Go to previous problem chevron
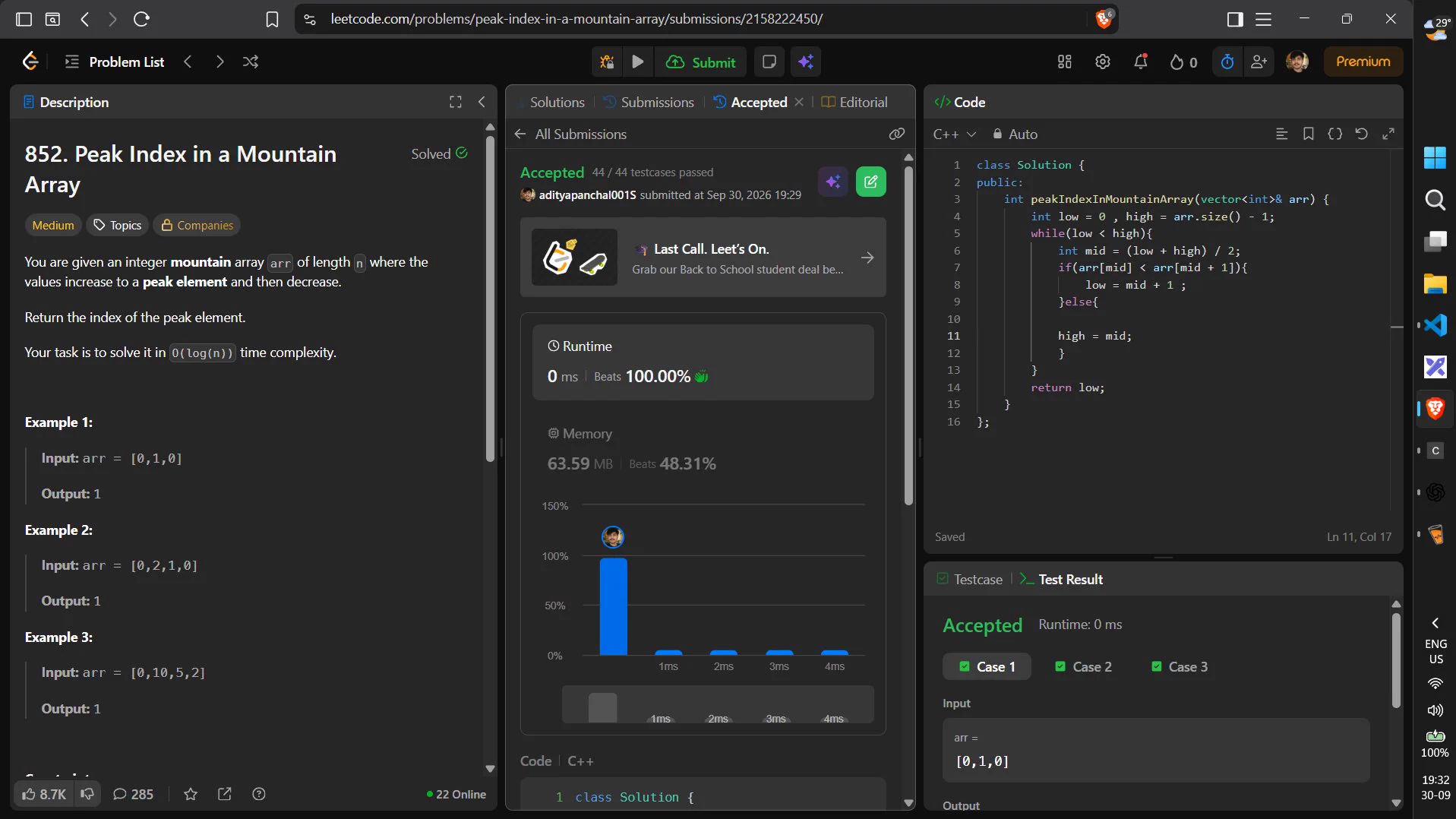Viewport: 1456px width, 819px height. pos(188,62)
